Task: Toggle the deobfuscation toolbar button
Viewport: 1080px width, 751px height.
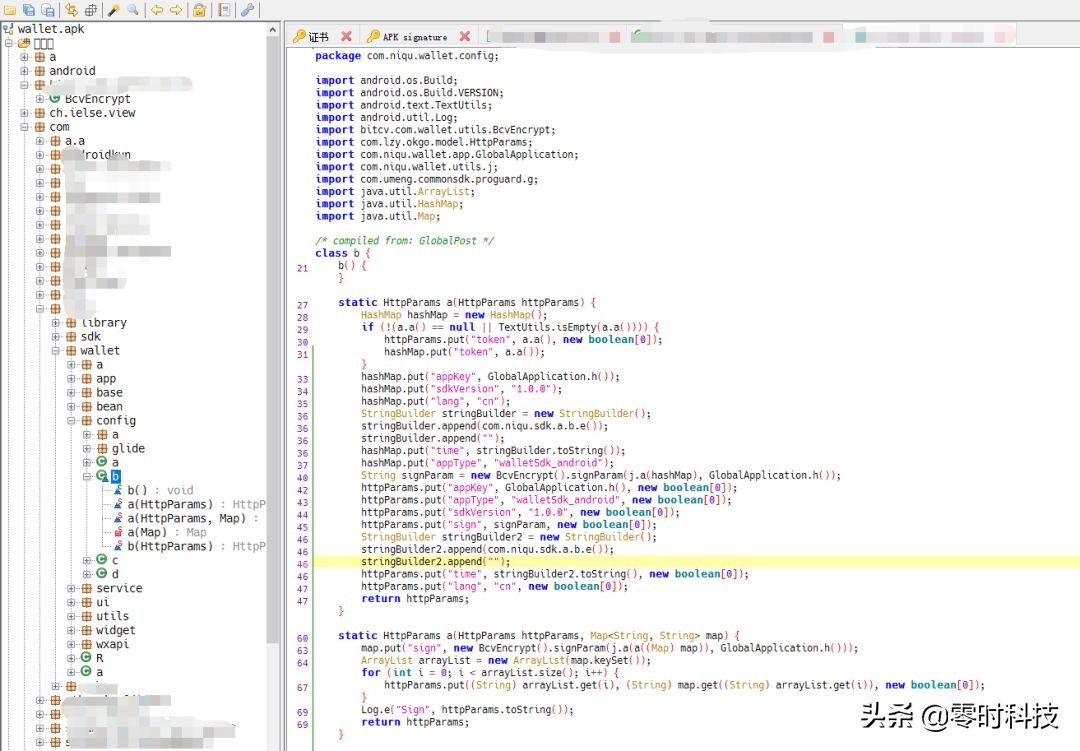Action: tap(200, 10)
